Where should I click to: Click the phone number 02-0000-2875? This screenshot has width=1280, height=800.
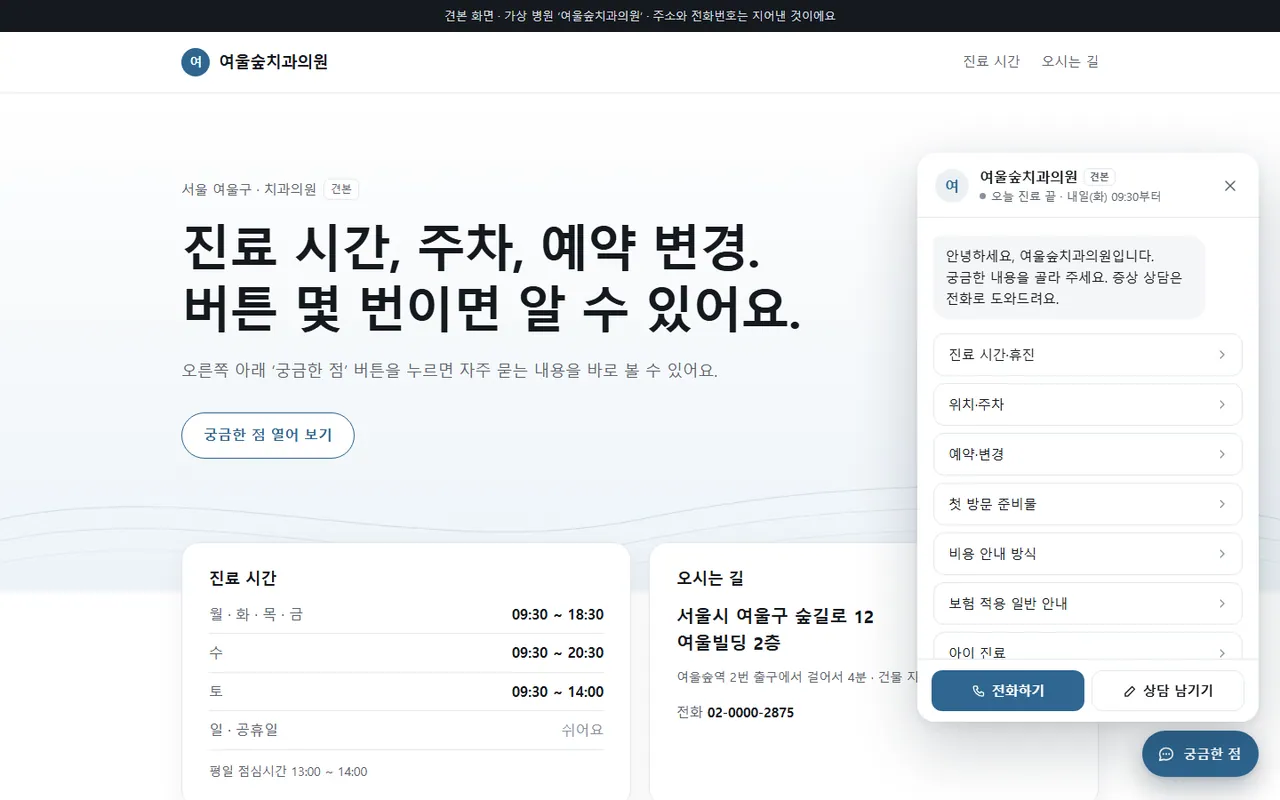pos(750,712)
